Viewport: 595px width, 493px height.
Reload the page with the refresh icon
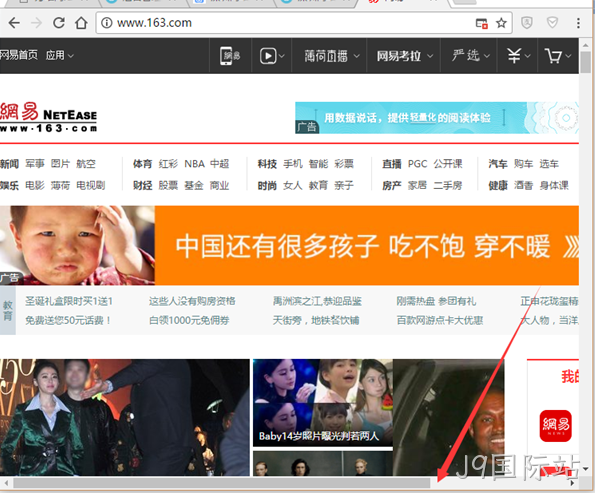(59, 23)
